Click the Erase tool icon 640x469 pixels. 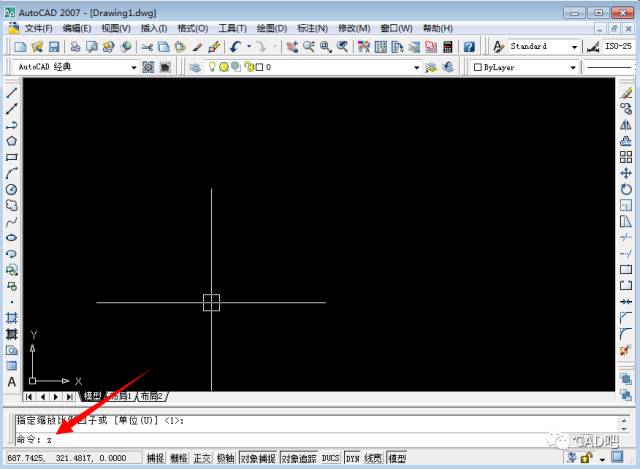[627, 93]
